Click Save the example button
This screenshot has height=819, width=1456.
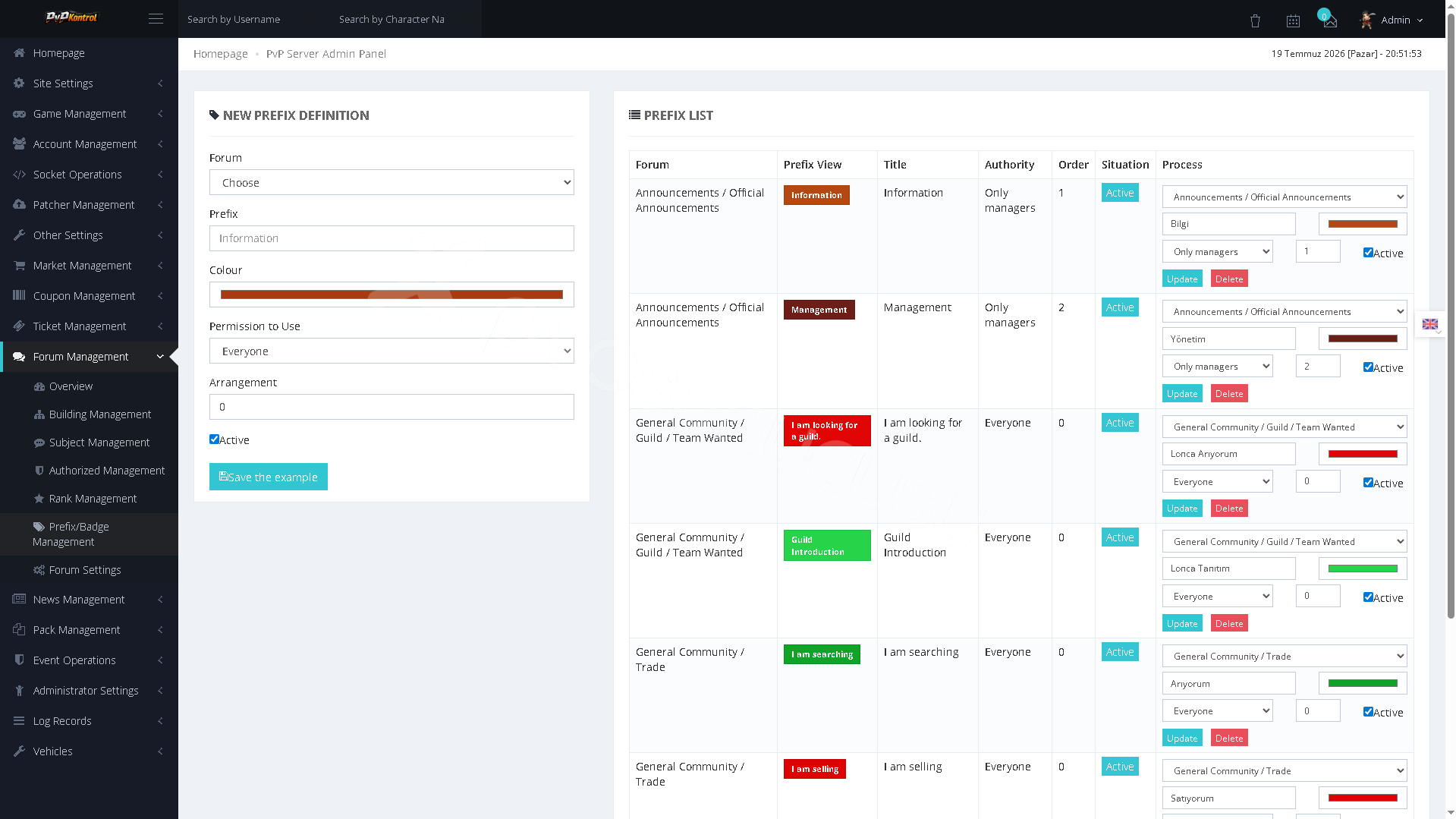tap(269, 477)
